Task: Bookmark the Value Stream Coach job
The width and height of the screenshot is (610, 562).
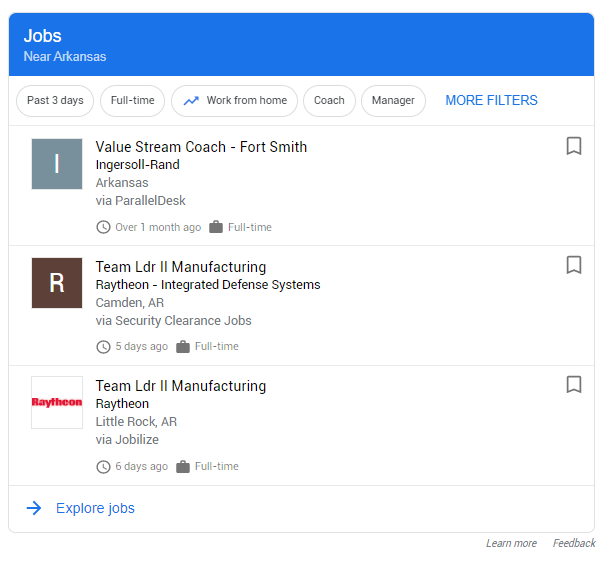Action: click(574, 146)
